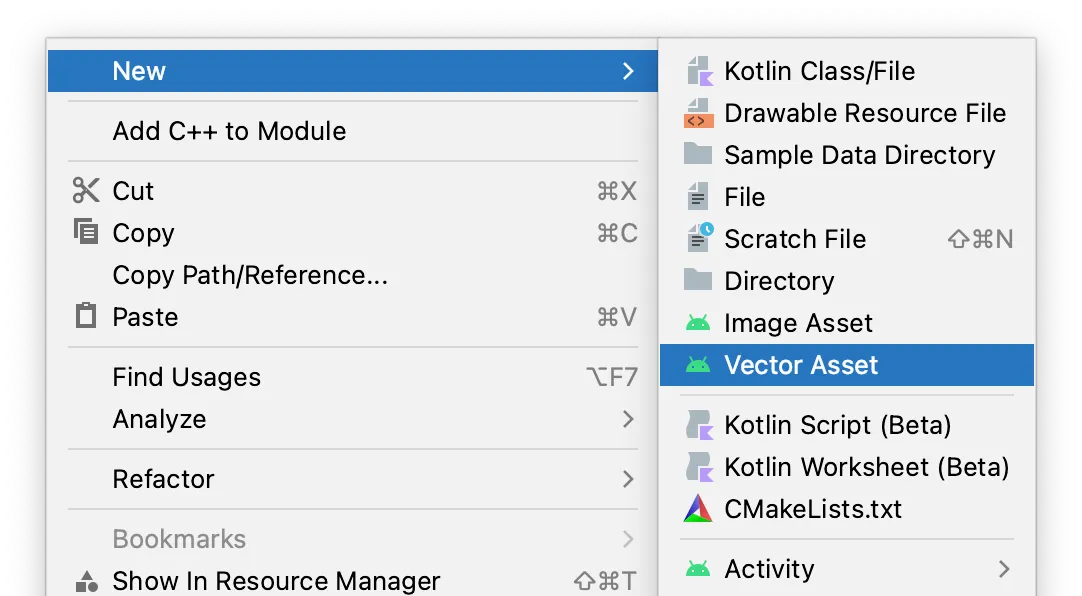The image size is (1082, 596).
Task: Choose Copy Path/Reference option
Action: click(250, 275)
